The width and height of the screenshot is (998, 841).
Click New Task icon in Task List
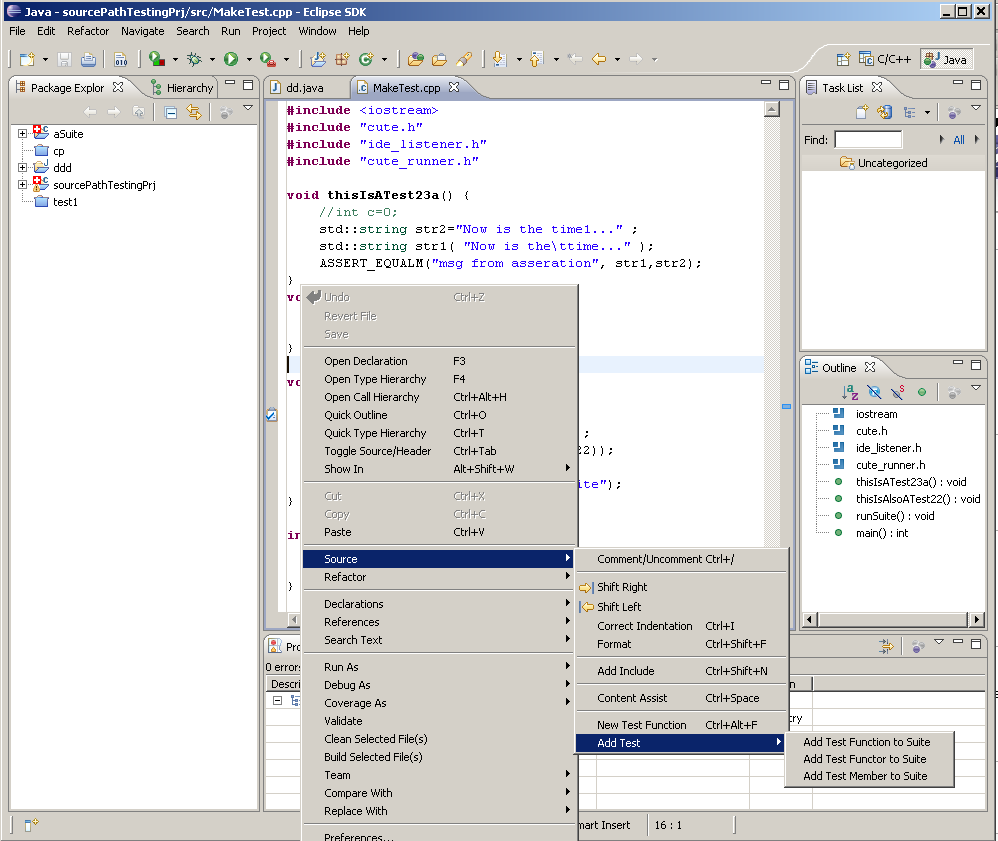(862, 113)
